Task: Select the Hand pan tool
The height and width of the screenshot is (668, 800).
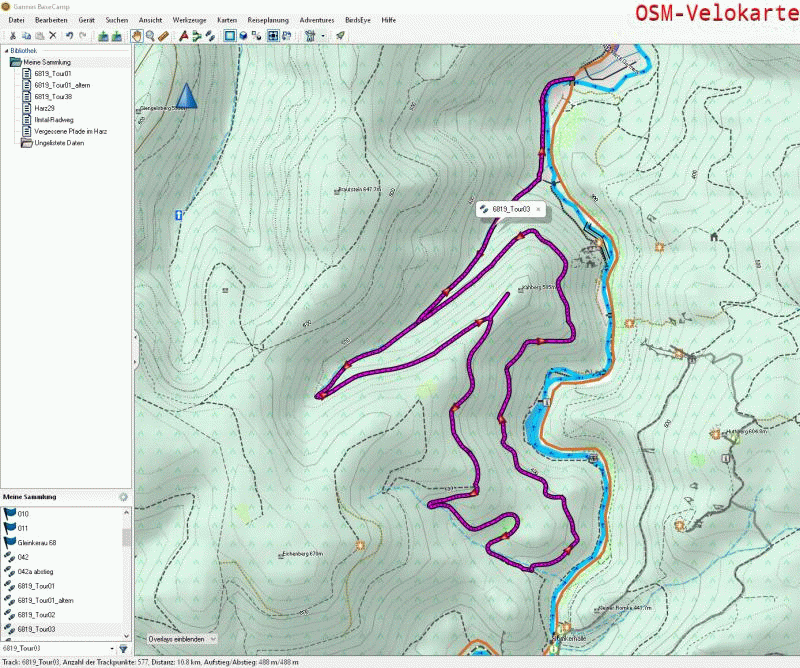Action: (x=137, y=36)
